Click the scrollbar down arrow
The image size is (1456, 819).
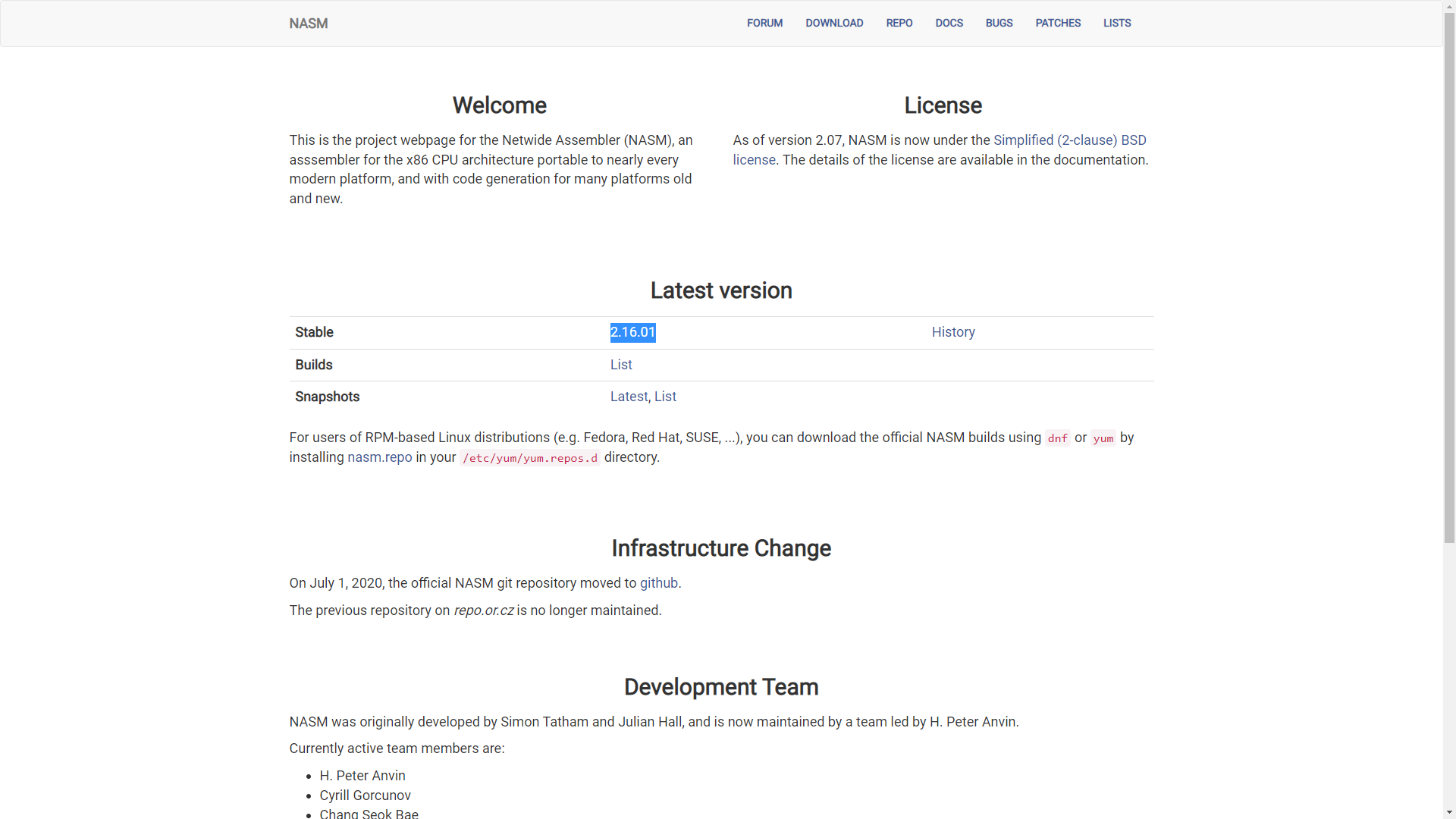1449,813
